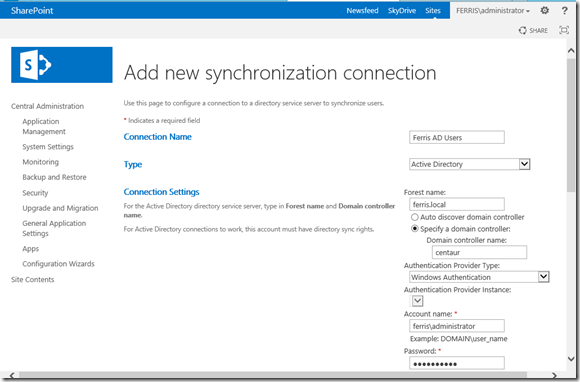Click the SharePoint logo image
This screenshot has height=382, width=580.
tap(62, 65)
